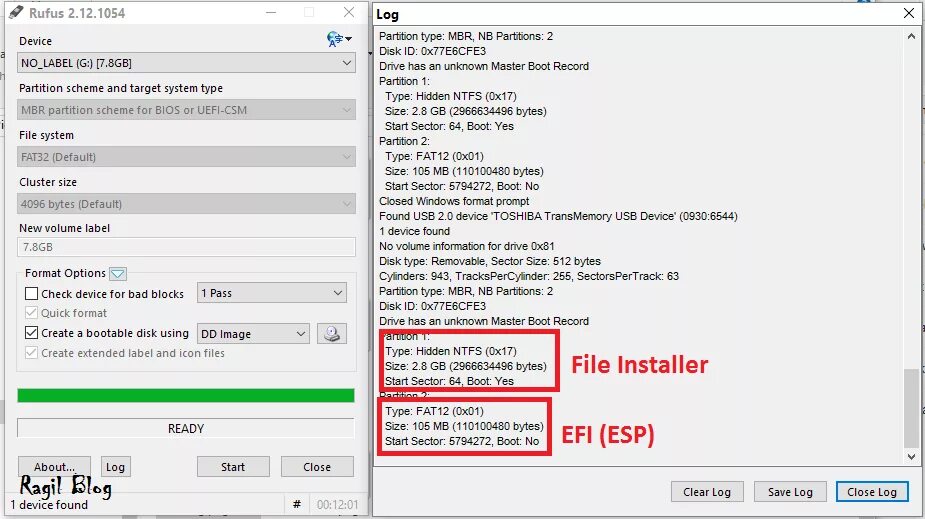Click the Rufus pen-drive title icon

point(16,12)
